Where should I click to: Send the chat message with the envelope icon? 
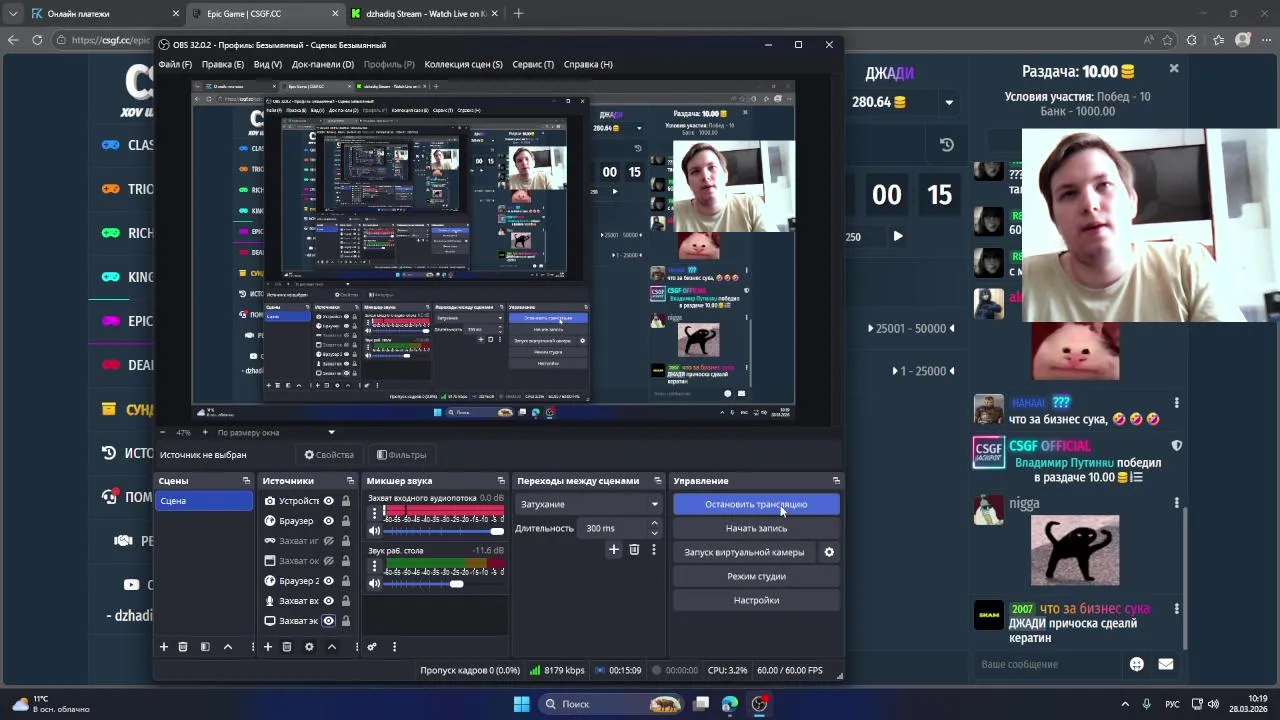(x=1165, y=664)
